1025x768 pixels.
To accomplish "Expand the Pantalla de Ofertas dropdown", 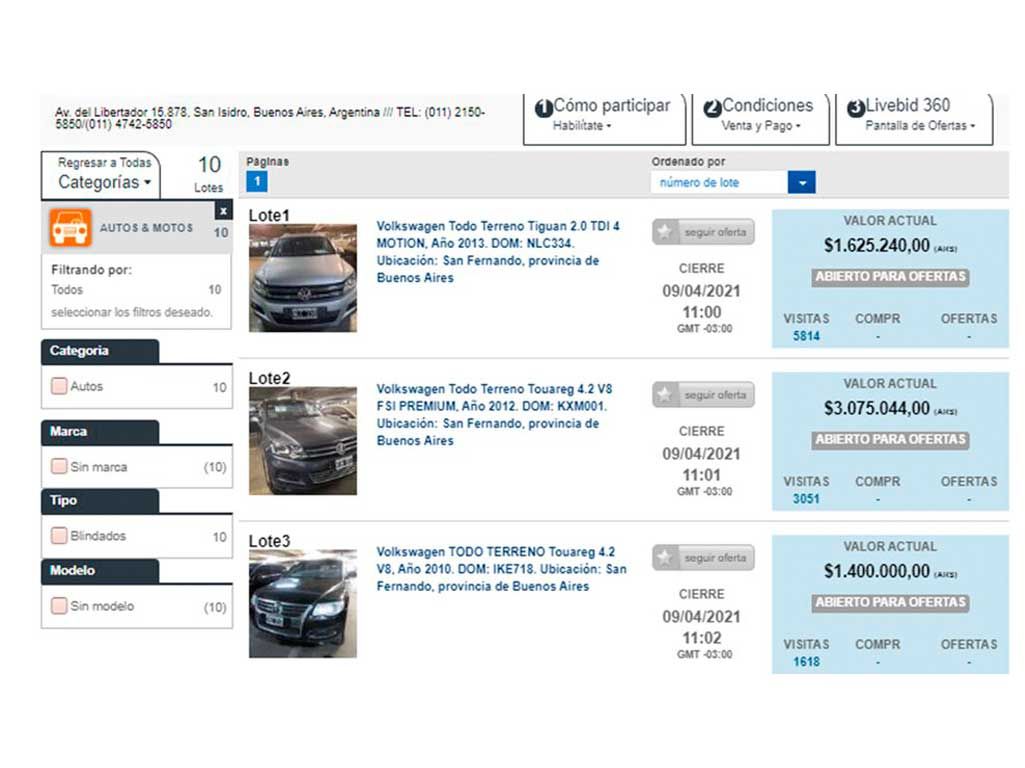I will tap(920, 125).
